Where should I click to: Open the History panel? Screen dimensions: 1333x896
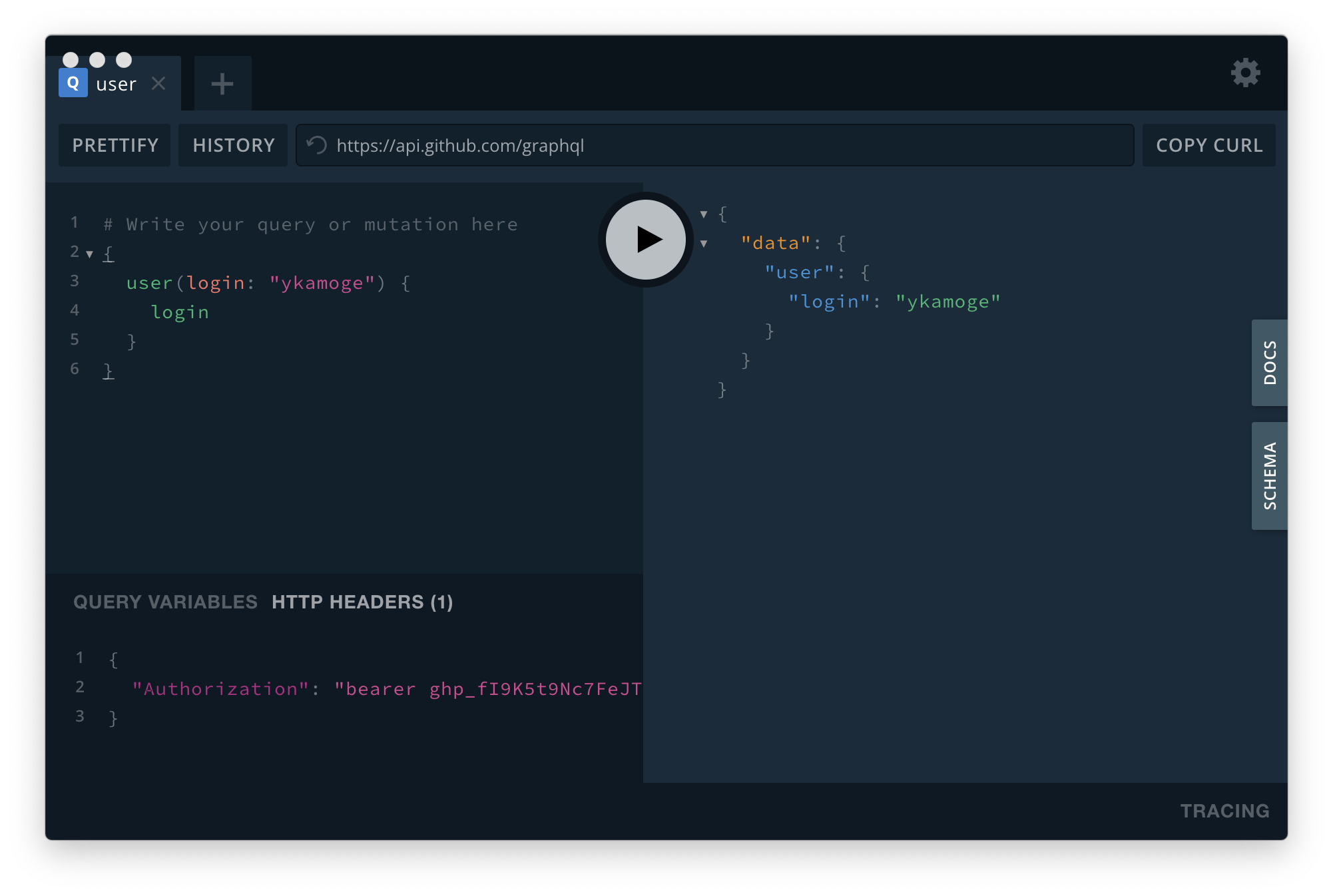233,145
